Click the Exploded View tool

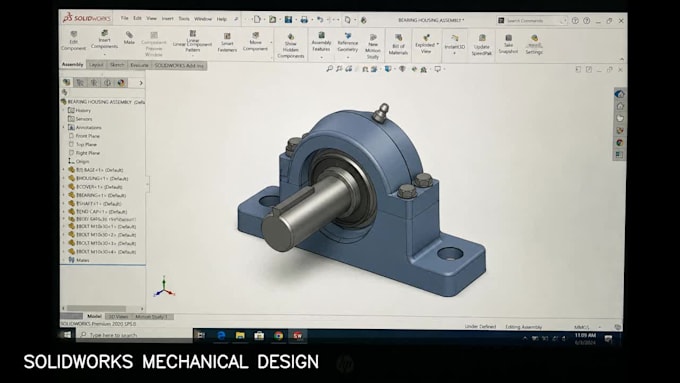(x=426, y=44)
